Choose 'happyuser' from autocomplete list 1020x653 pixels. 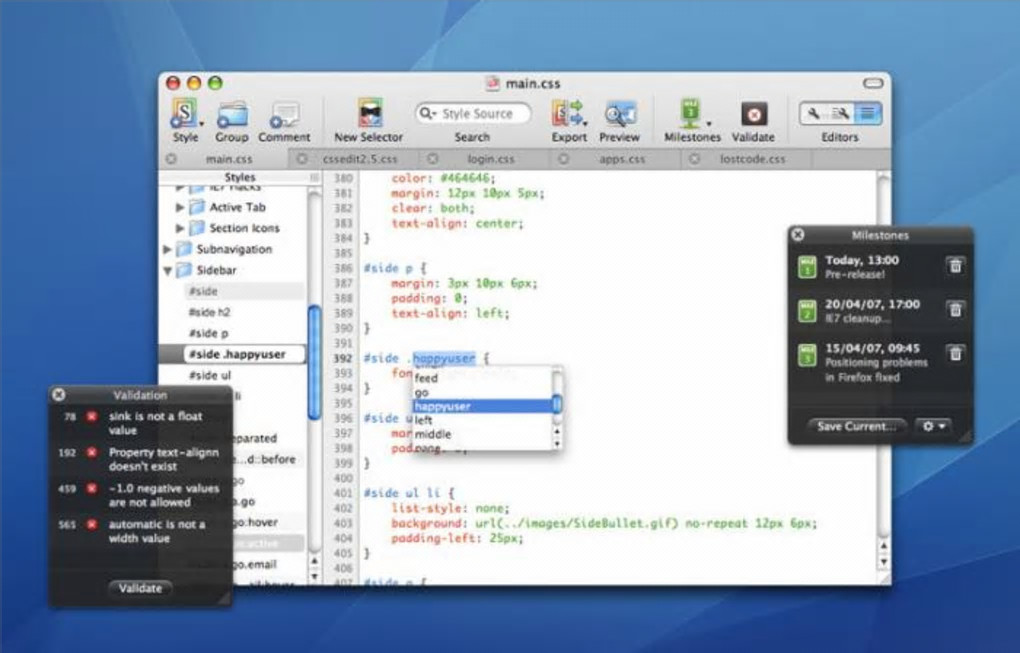click(482, 406)
